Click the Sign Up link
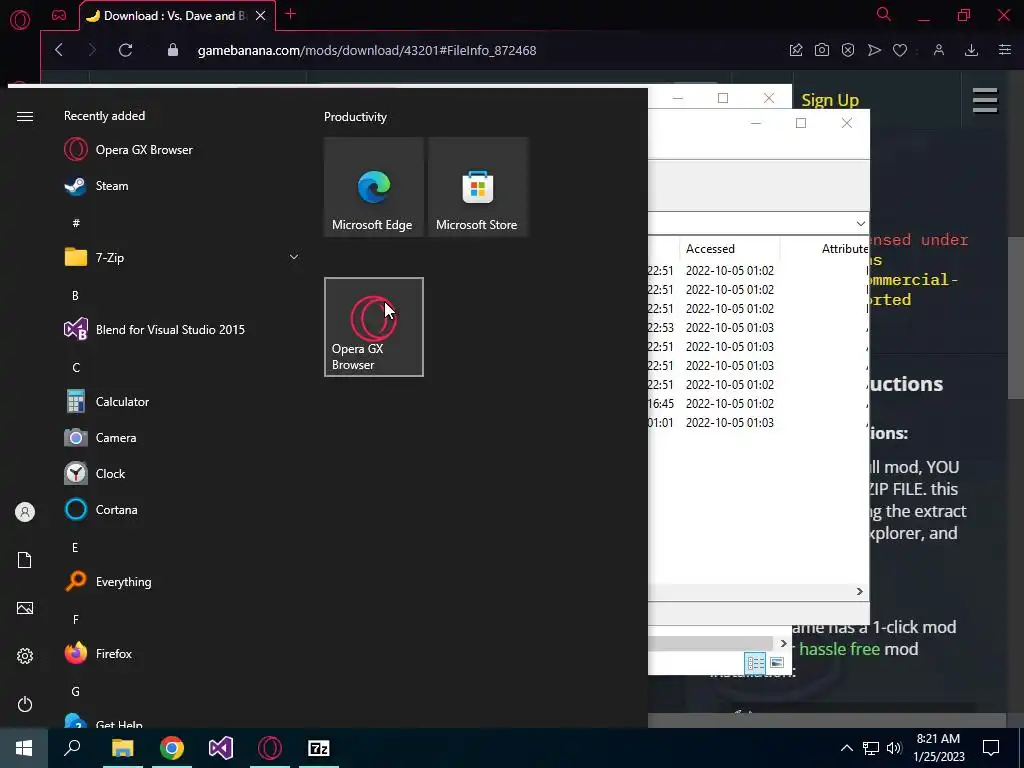This screenshot has height=768, width=1024. click(830, 100)
